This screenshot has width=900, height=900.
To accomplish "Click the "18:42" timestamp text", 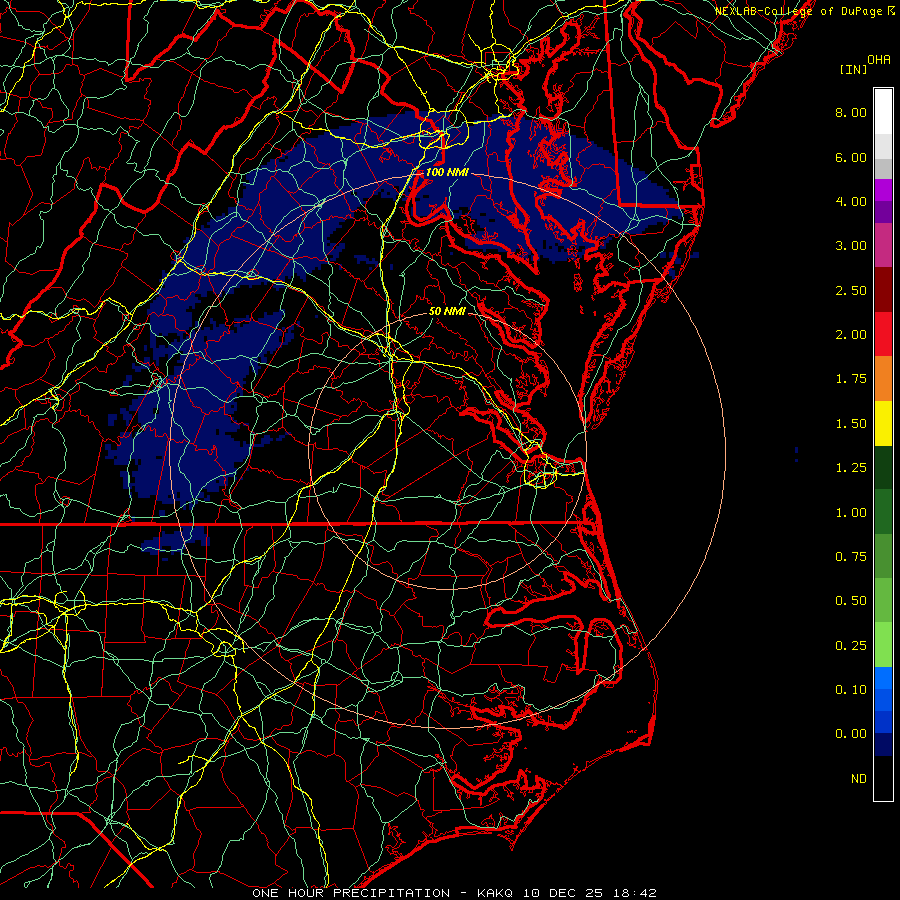I will click(x=637, y=893).
